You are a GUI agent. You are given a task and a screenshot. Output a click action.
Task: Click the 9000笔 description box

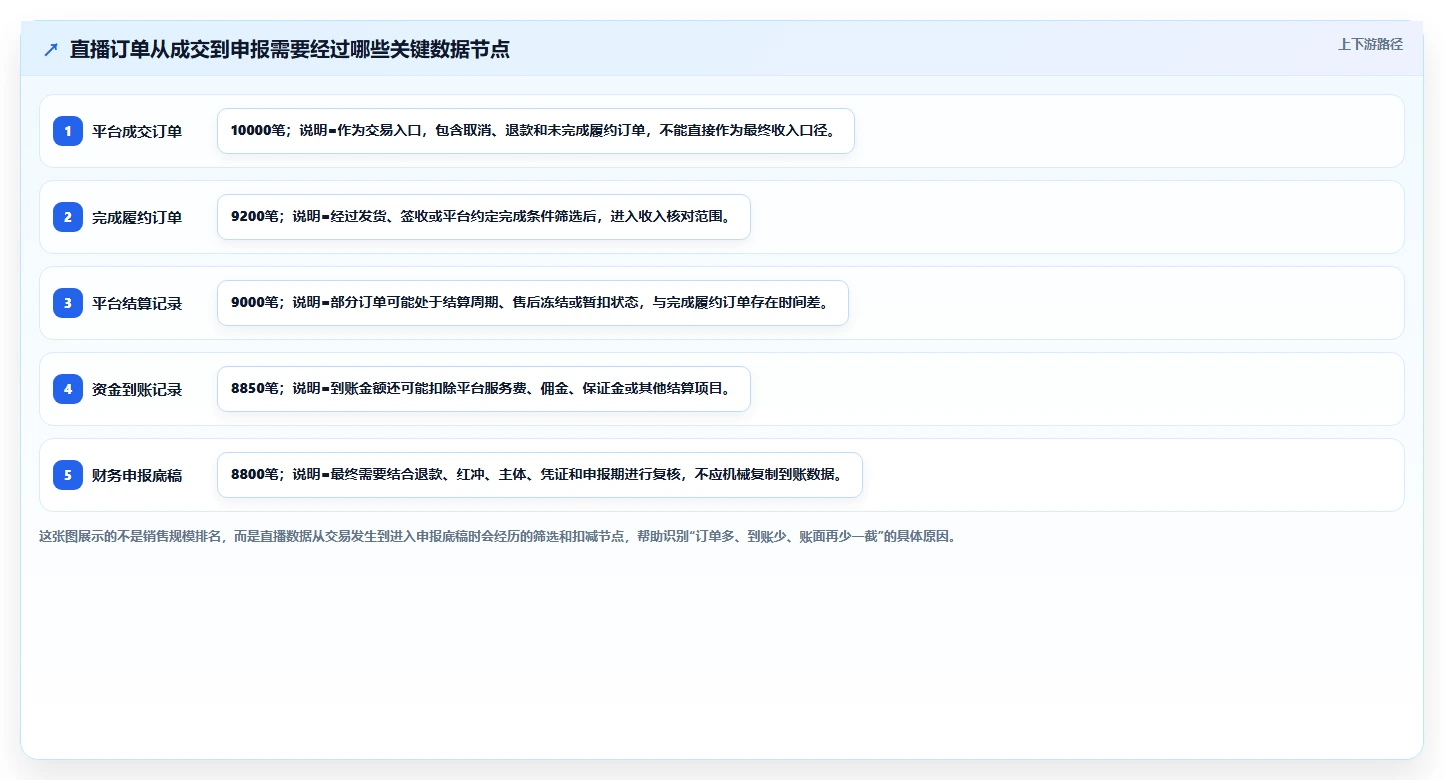coord(533,303)
